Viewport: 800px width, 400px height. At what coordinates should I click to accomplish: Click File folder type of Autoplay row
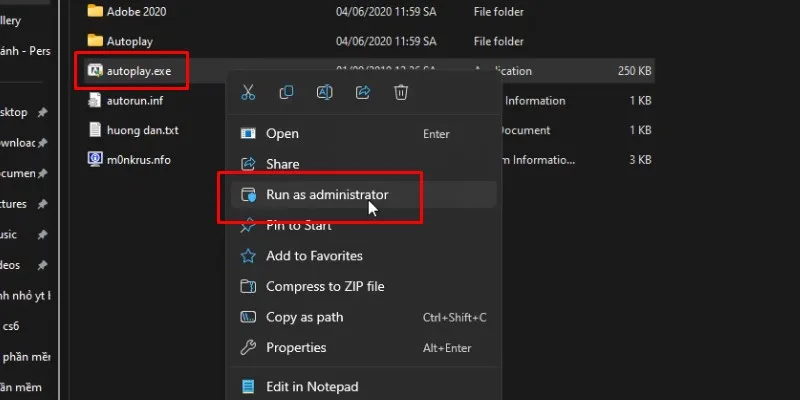coord(498,41)
